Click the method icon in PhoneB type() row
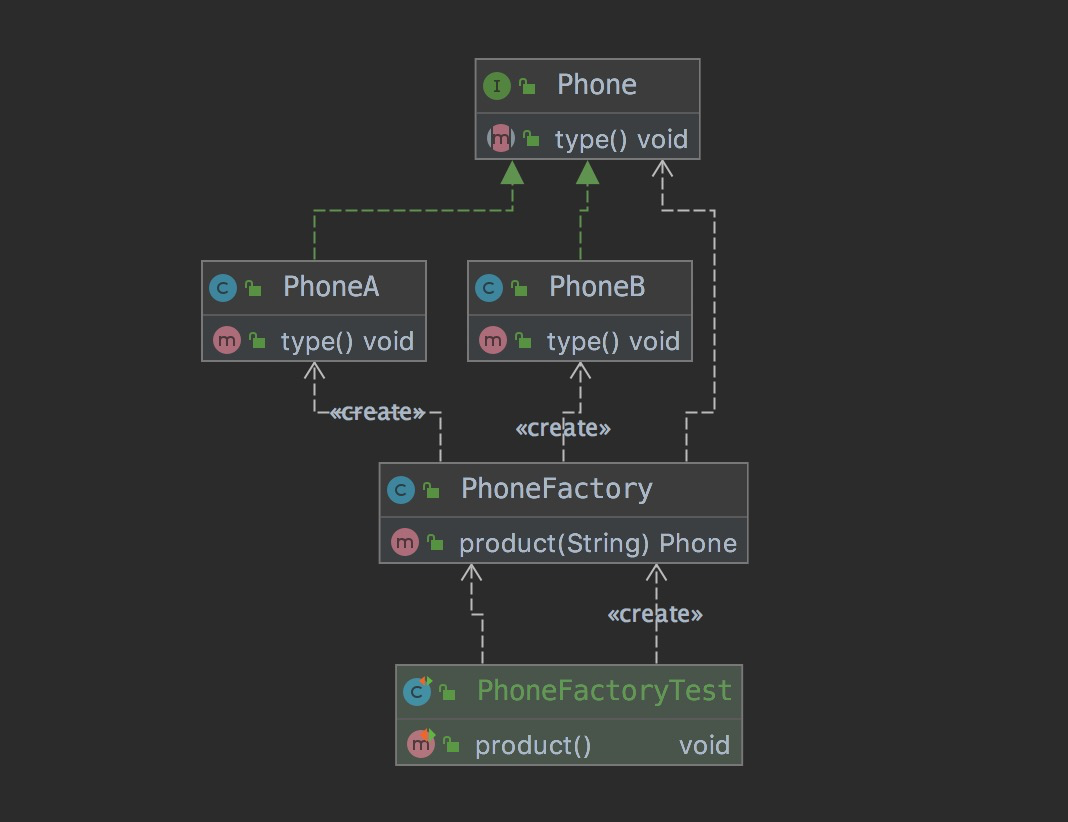 493,341
